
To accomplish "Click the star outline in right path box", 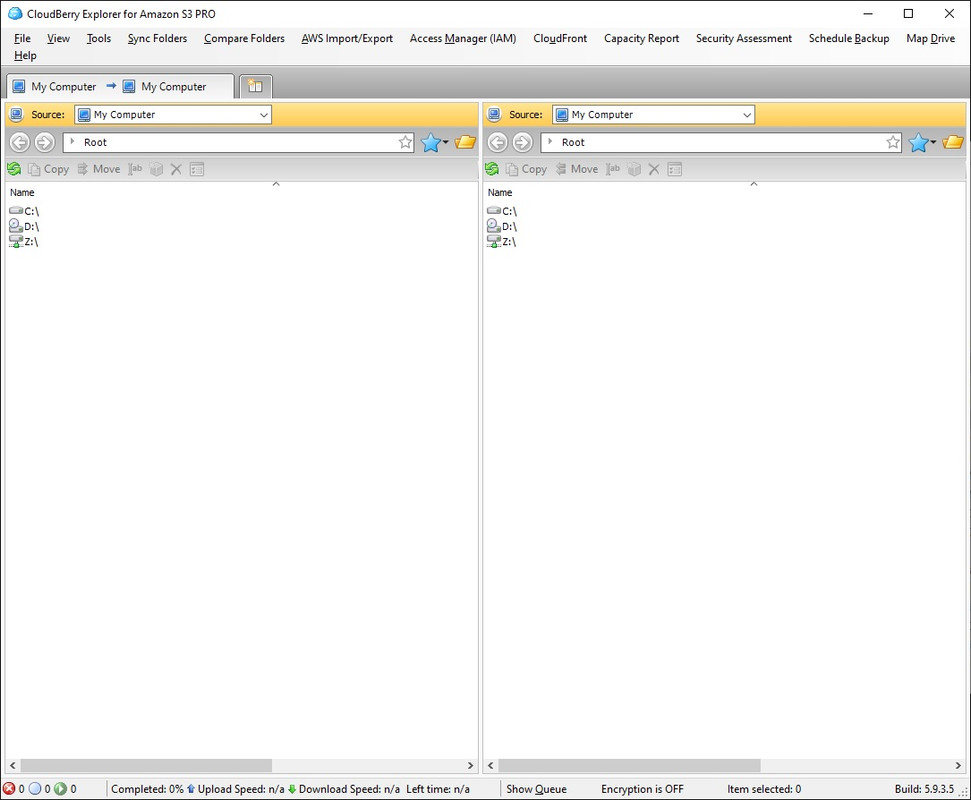I will coord(893,142).
